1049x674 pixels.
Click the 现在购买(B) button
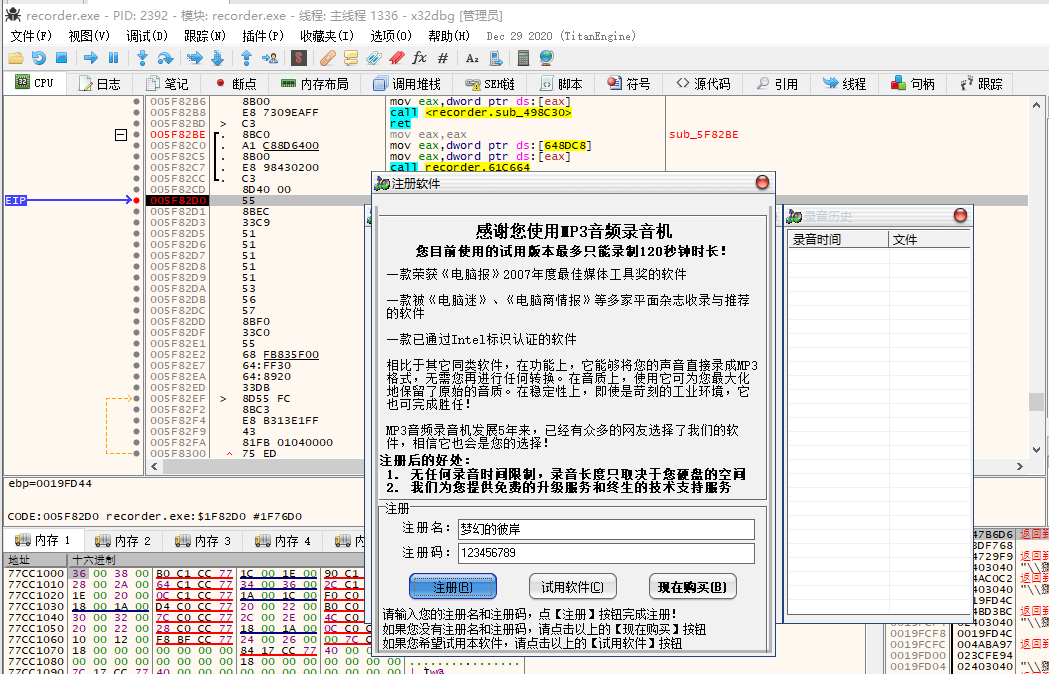692,587
